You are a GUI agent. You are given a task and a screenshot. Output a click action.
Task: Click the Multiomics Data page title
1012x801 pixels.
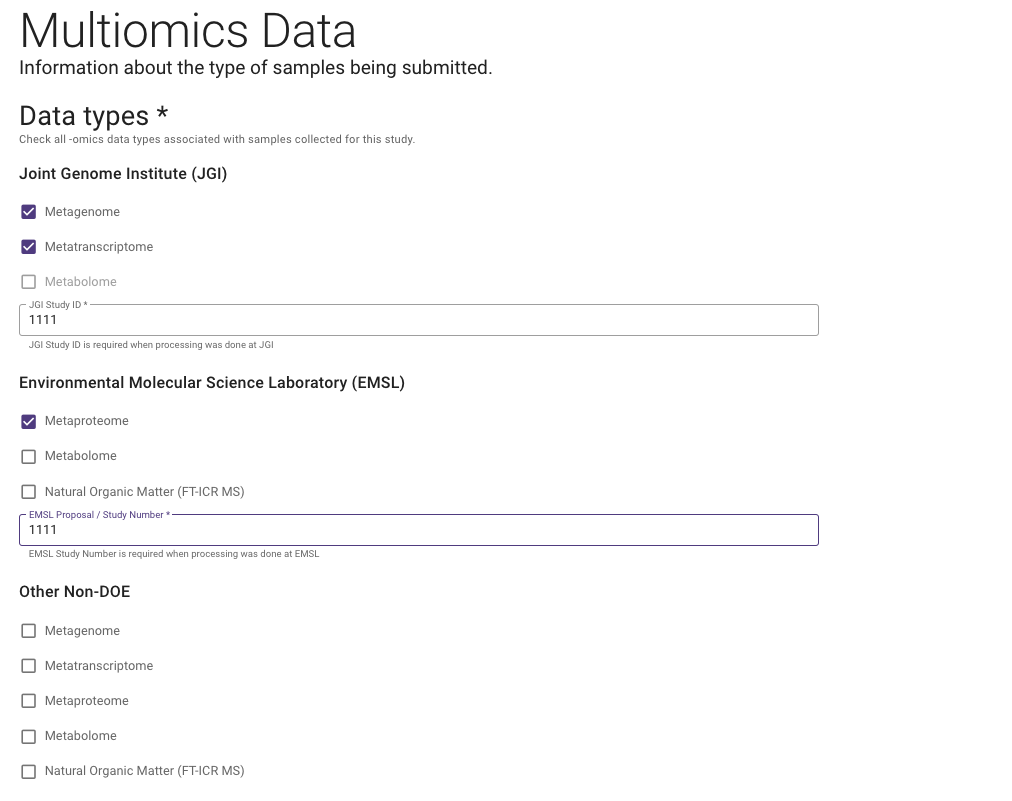(188, 31)
